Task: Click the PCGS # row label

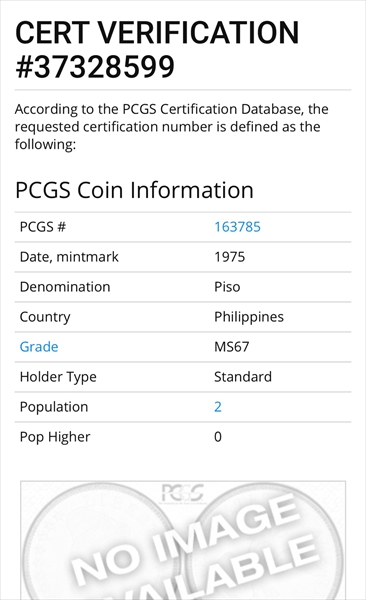Action: pos(42,227)
